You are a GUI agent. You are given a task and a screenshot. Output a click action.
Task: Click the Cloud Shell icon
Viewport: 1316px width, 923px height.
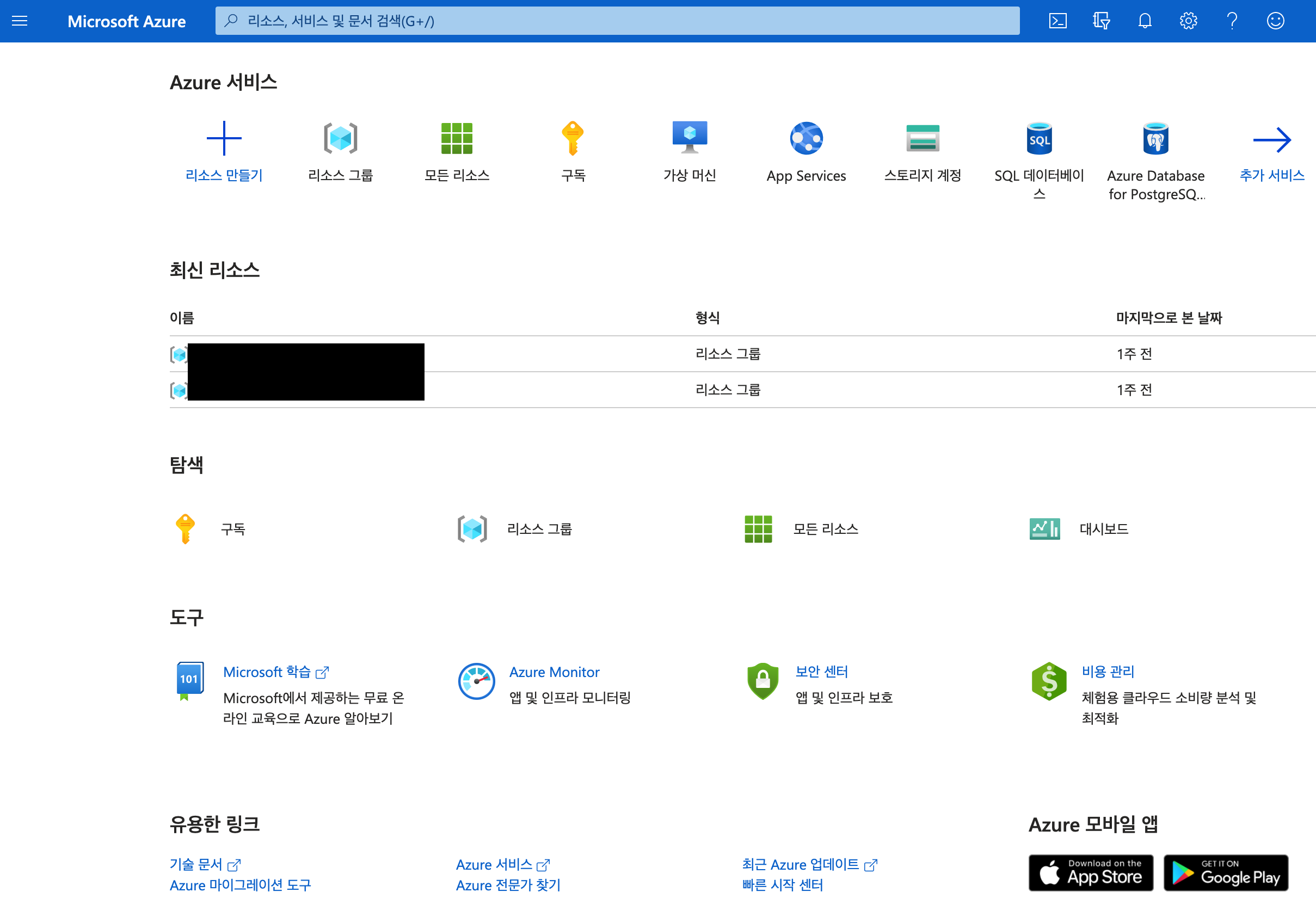[x=1057, y=21]
